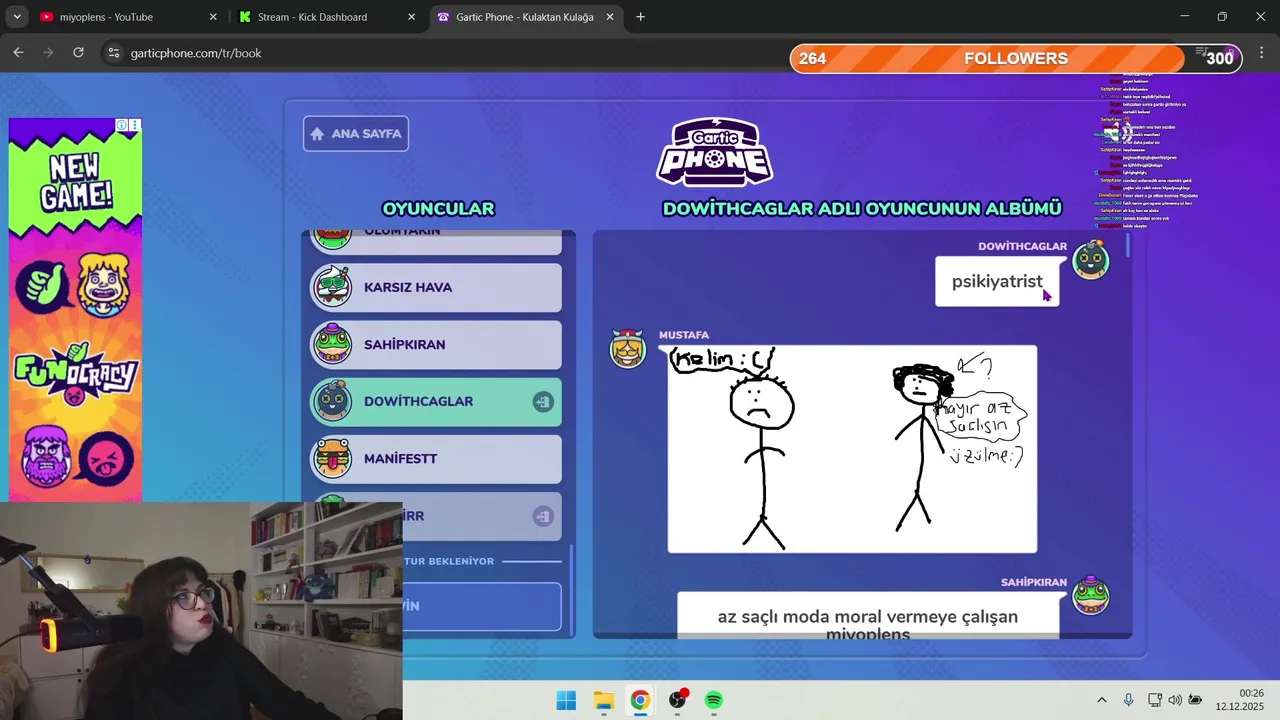Open the network tray icon

coord(1155,700)
